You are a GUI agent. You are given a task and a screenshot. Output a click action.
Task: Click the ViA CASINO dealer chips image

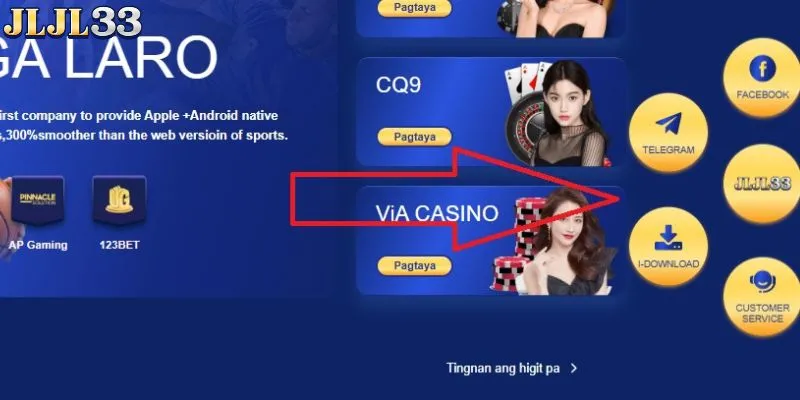(554, 241)
